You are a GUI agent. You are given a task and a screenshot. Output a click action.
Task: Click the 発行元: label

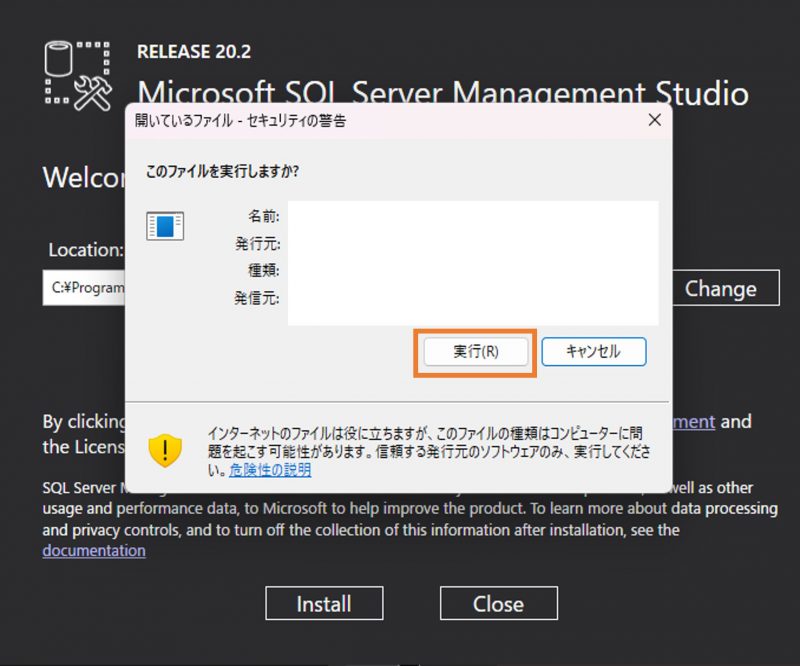(257, 244)
